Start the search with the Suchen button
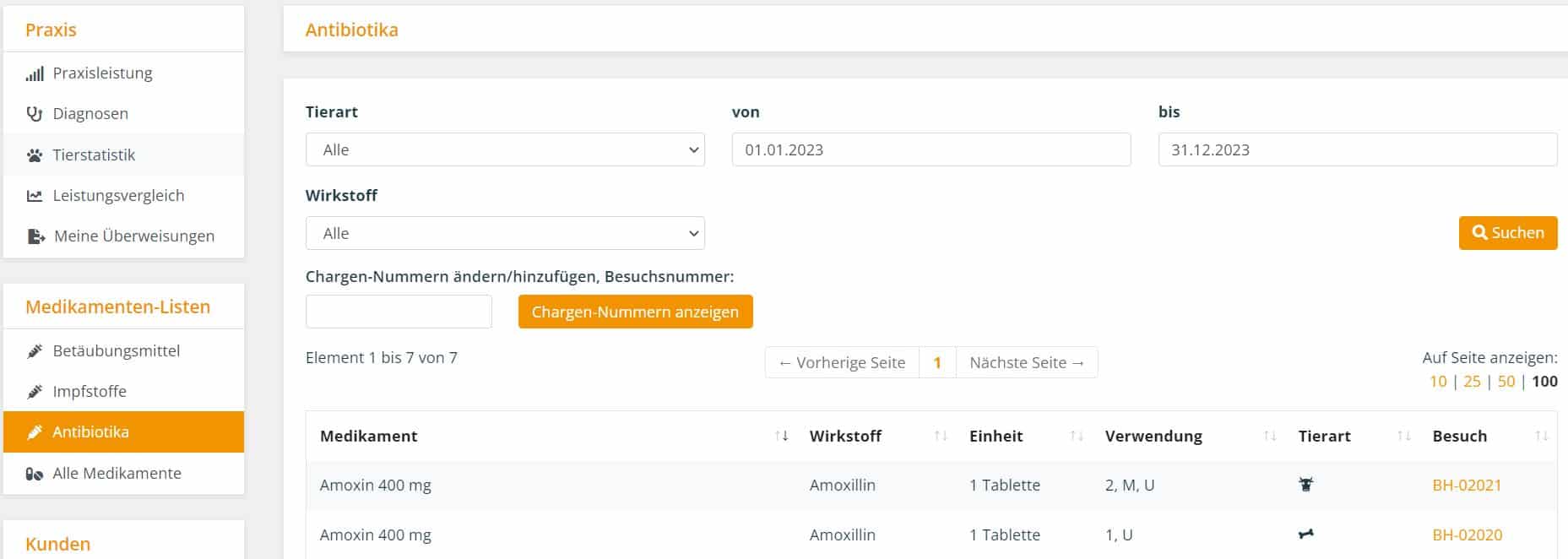 (x=1508, y=233)
